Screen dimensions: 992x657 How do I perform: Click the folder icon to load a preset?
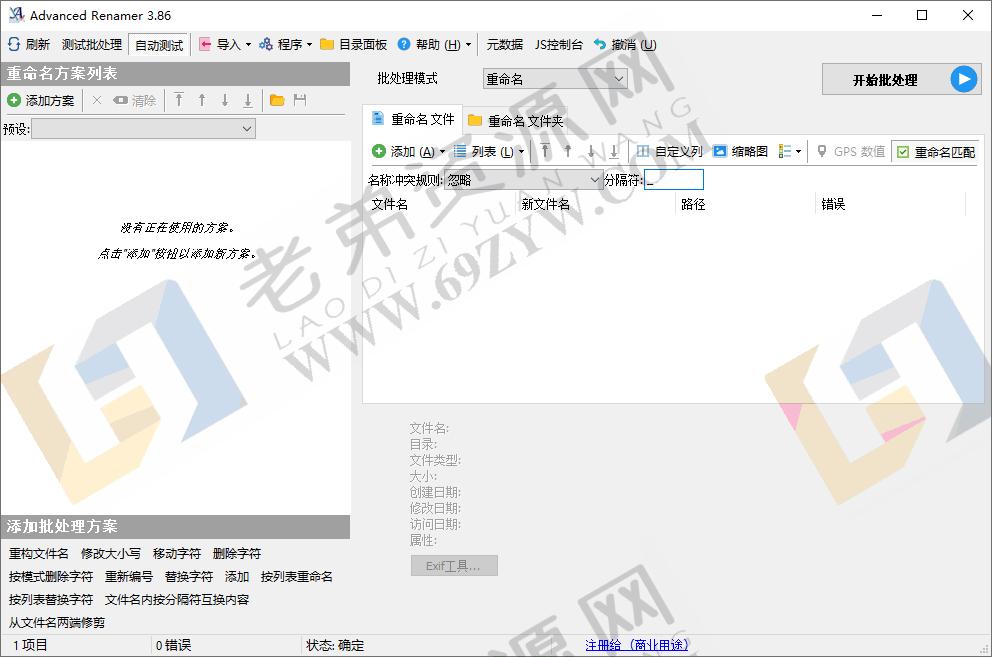[x=276, y=100]
